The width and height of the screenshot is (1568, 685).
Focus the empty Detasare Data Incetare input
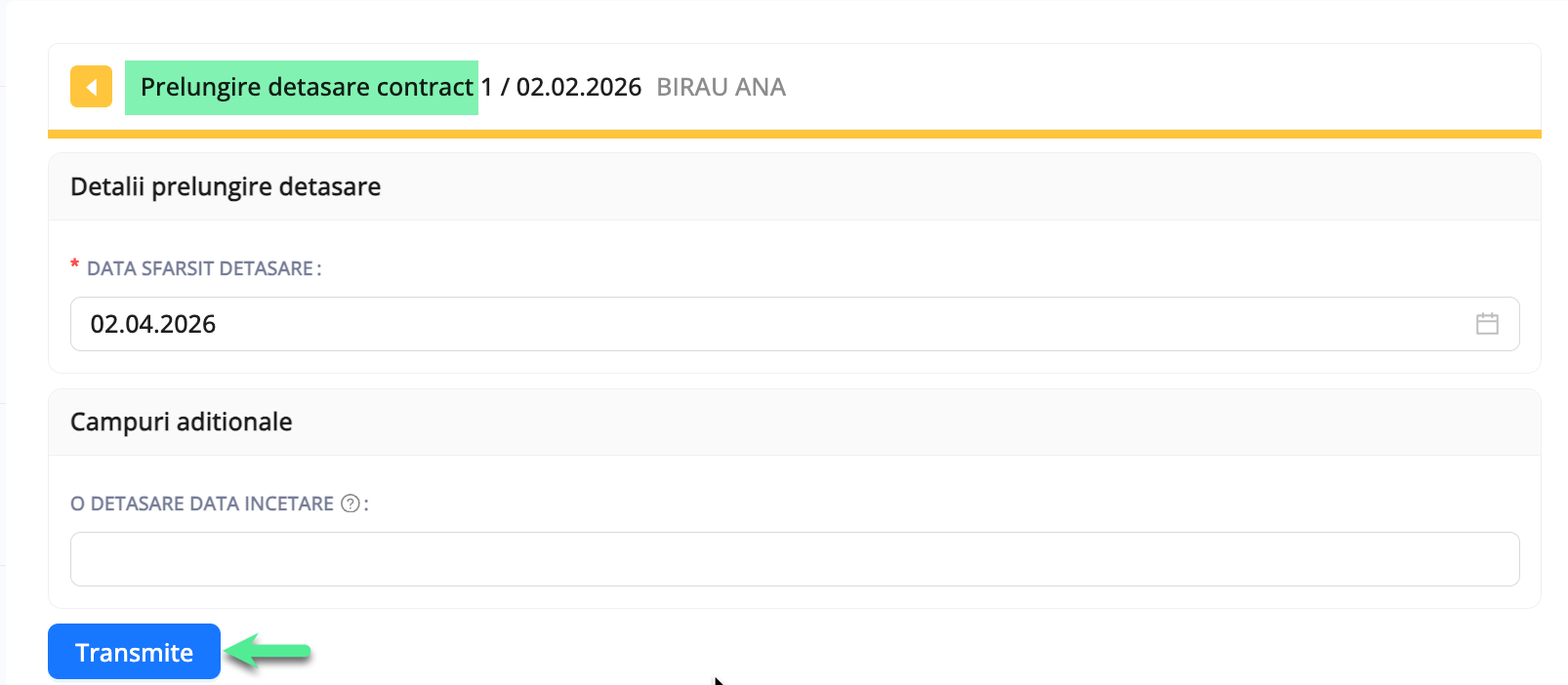tap(794, 559)
